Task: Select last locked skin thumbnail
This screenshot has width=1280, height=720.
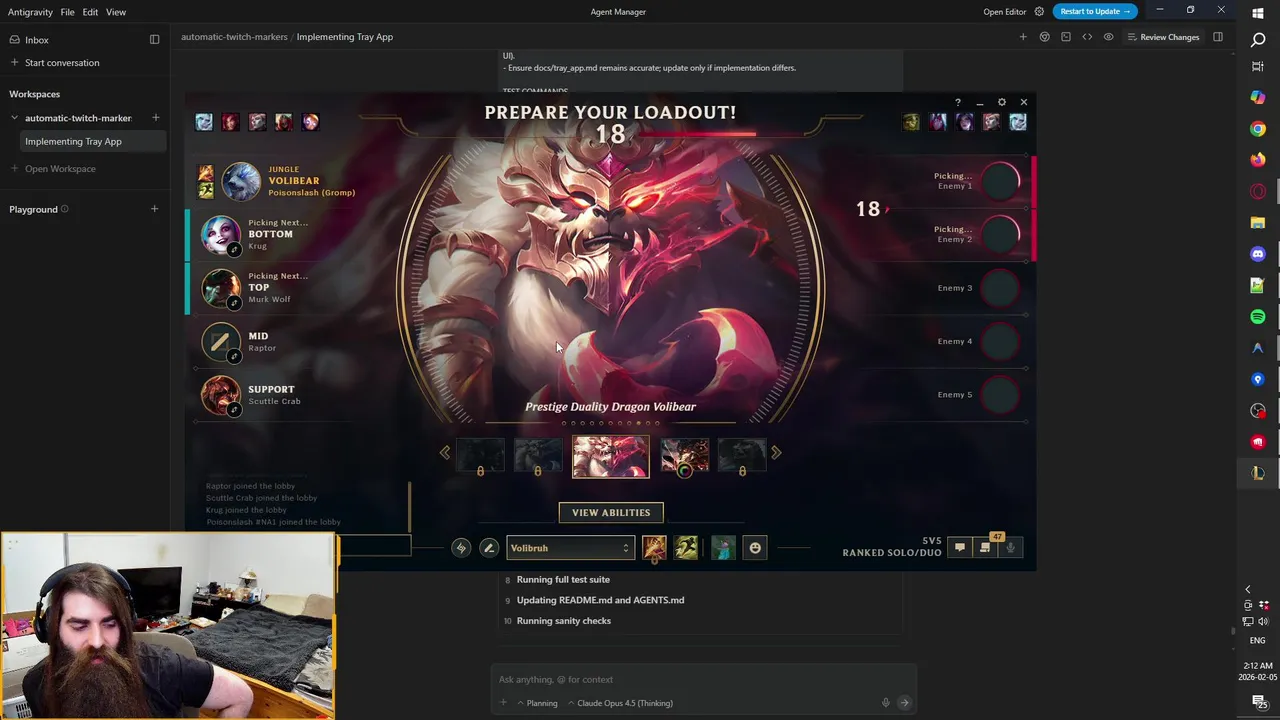Action: (x=742, y=455)
